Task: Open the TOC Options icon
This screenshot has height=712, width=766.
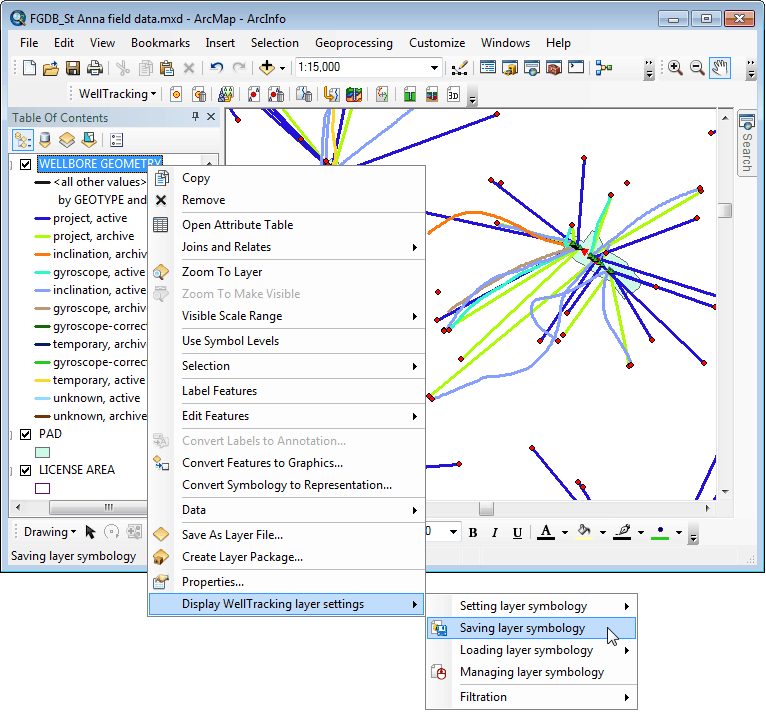Action: click(116, 140)
